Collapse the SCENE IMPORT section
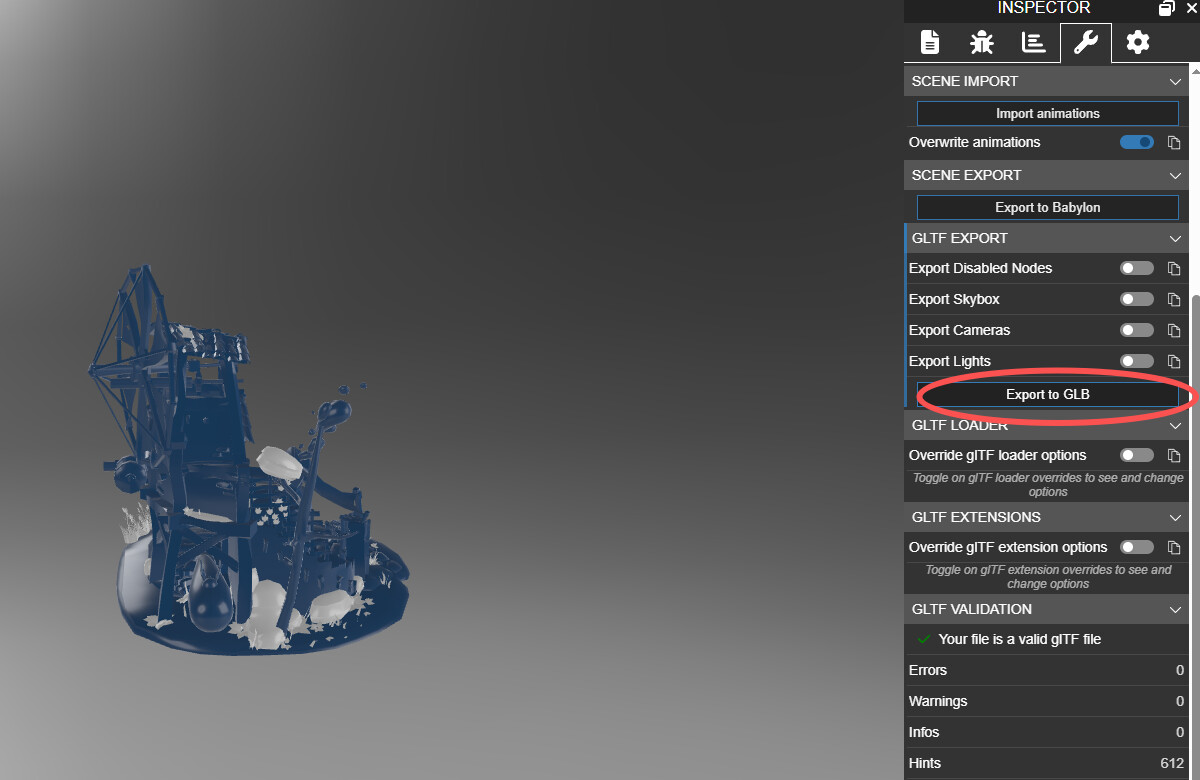Image resolution: width=1200 pixels, height=780 pixels. 1174,81
